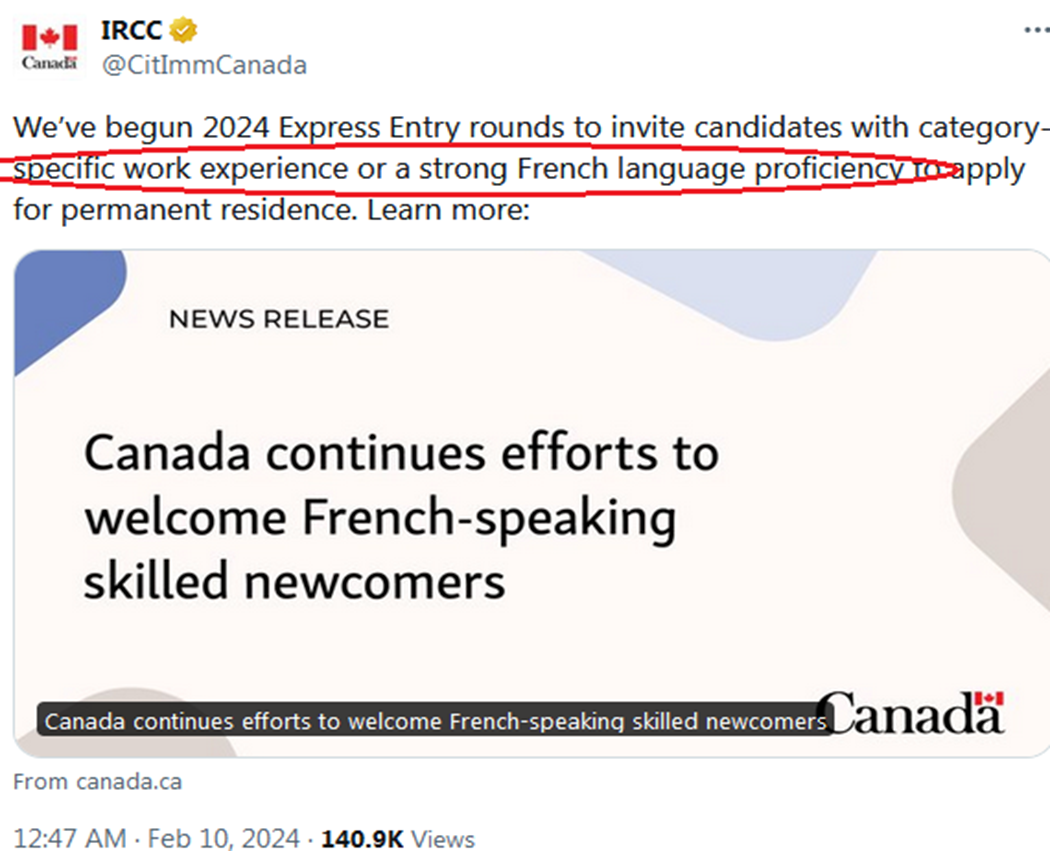Click the IRCC Canada flag profile avatar
The height and width of the screenshot is (851, 1050).
(x=49, y=46)
